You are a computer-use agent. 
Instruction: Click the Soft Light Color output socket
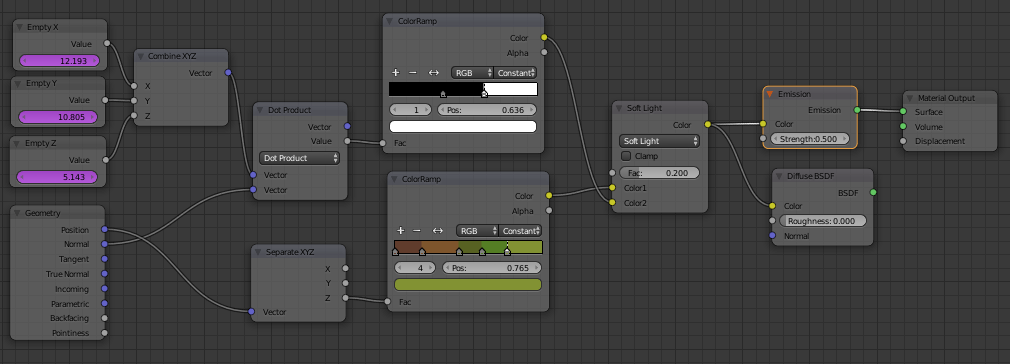[708, 124]
